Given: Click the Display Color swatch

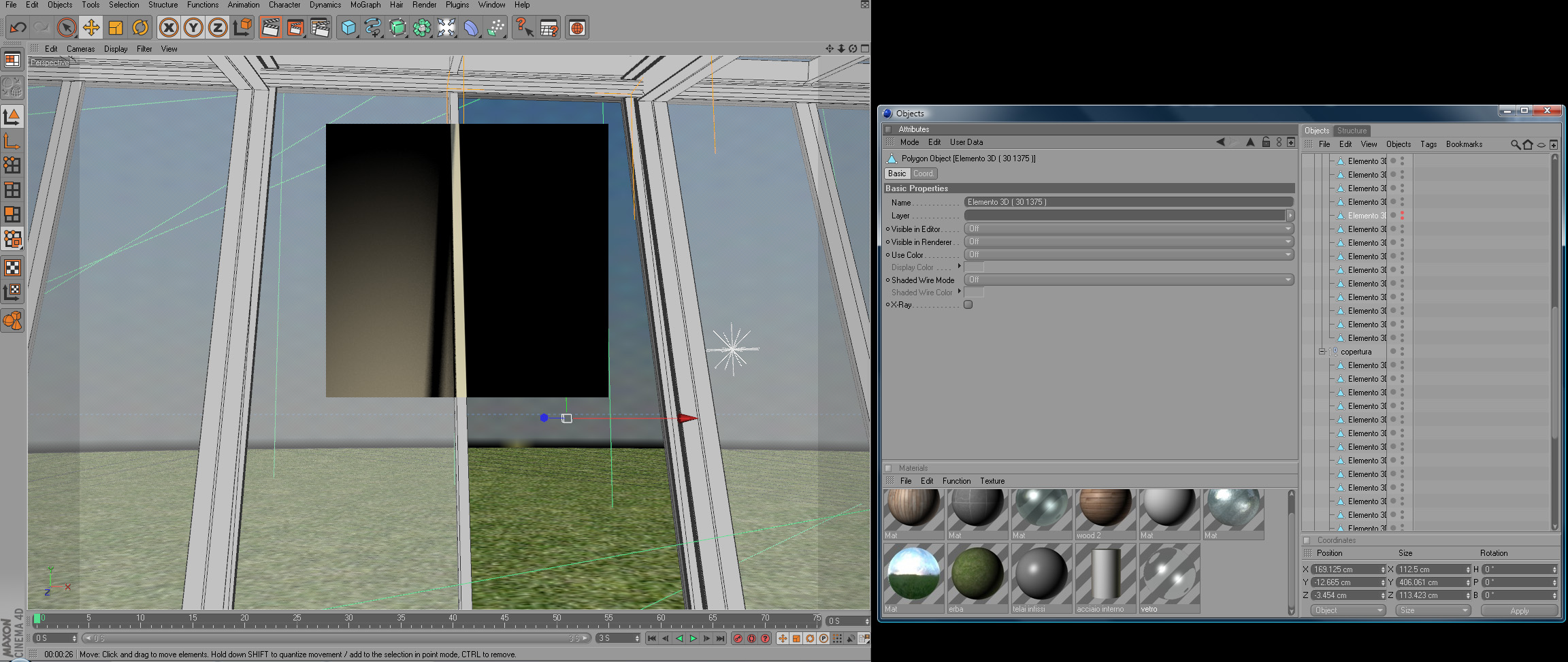Looking at the screenshot, I should click(x=974, y=267).
